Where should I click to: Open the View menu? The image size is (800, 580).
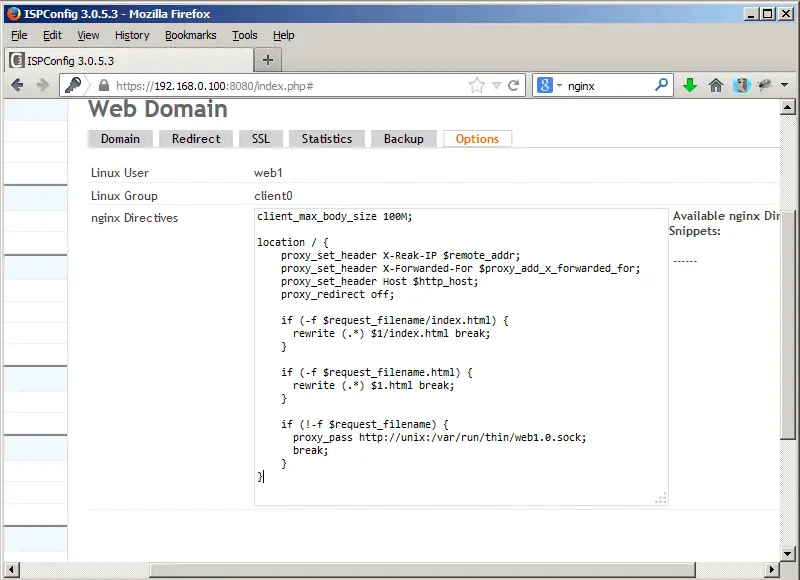(x=88, y=35)
